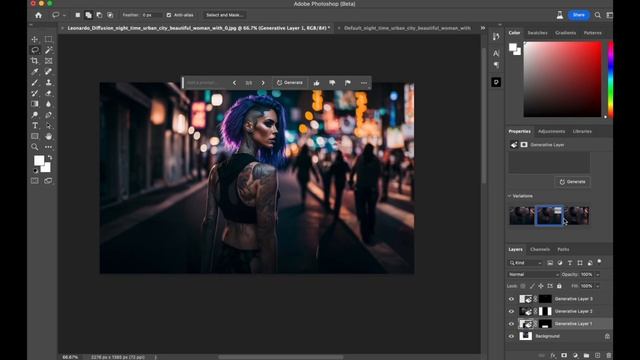Click Generate in the Properties panel
The height and width of the screenshot is (360, 640).
572,182
